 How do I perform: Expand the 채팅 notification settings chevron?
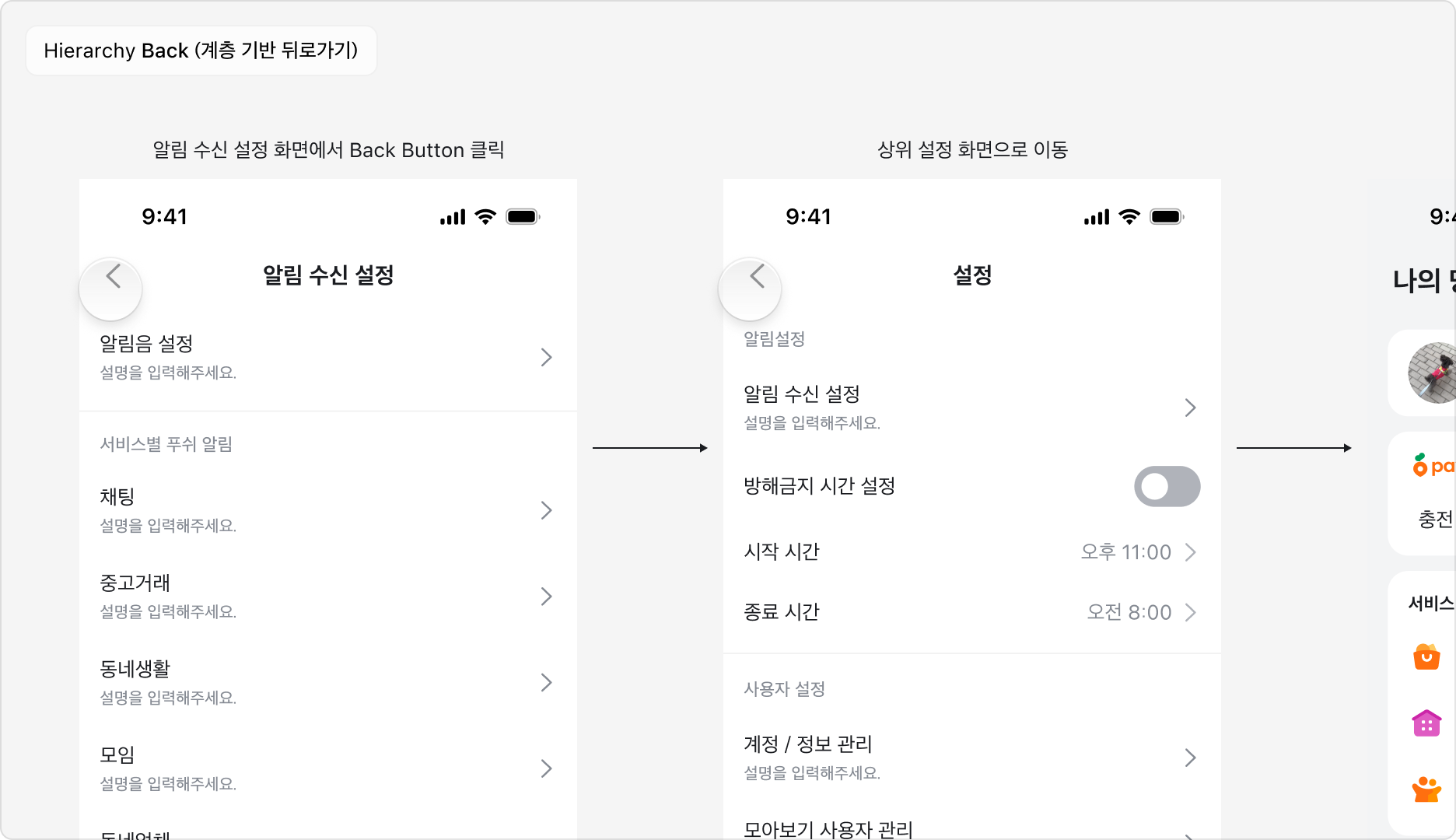(546, 510)
